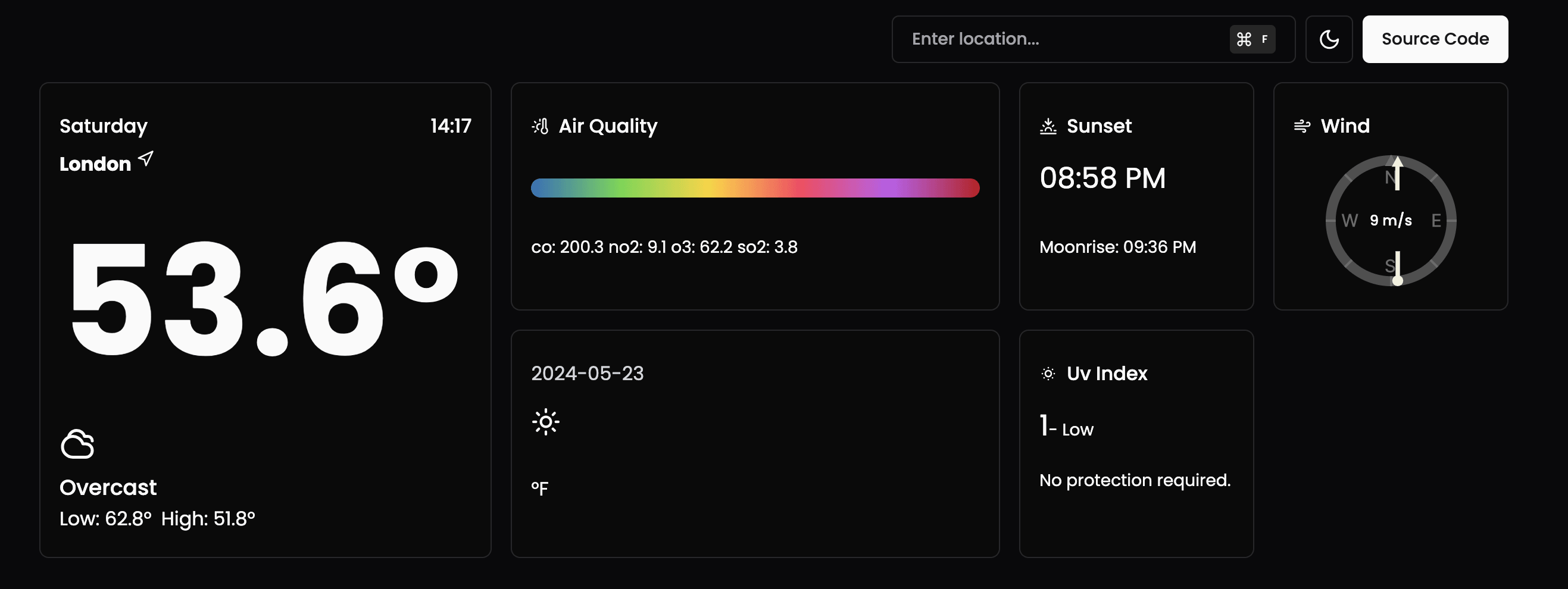Click the Sunset icon
Screen dimensions: 1568x589
1048,126
